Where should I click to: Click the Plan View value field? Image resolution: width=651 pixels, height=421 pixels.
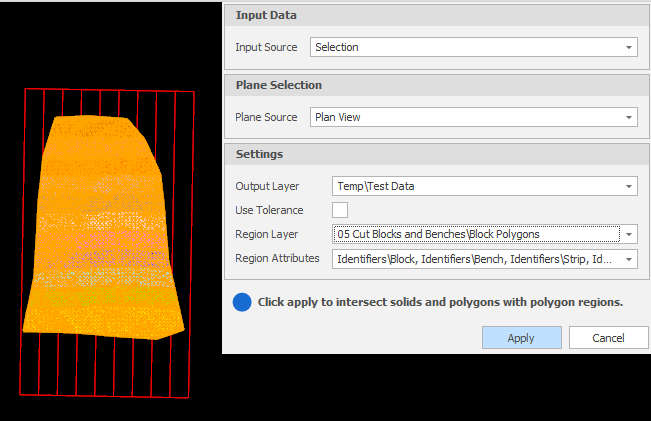(x=474, y=117)
